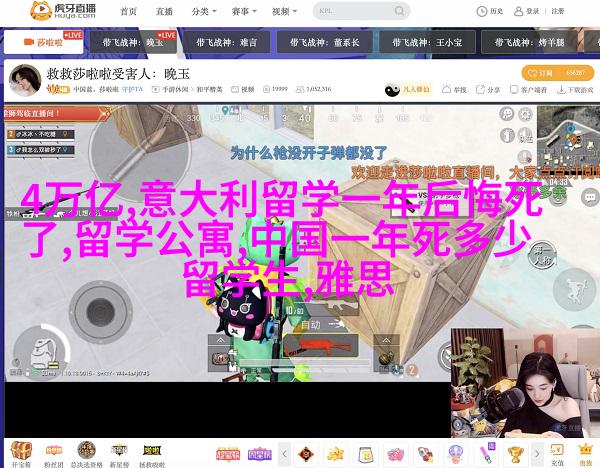Show more gifts with right arrow
Screen dimensions: 600x468
pos(537,454)
